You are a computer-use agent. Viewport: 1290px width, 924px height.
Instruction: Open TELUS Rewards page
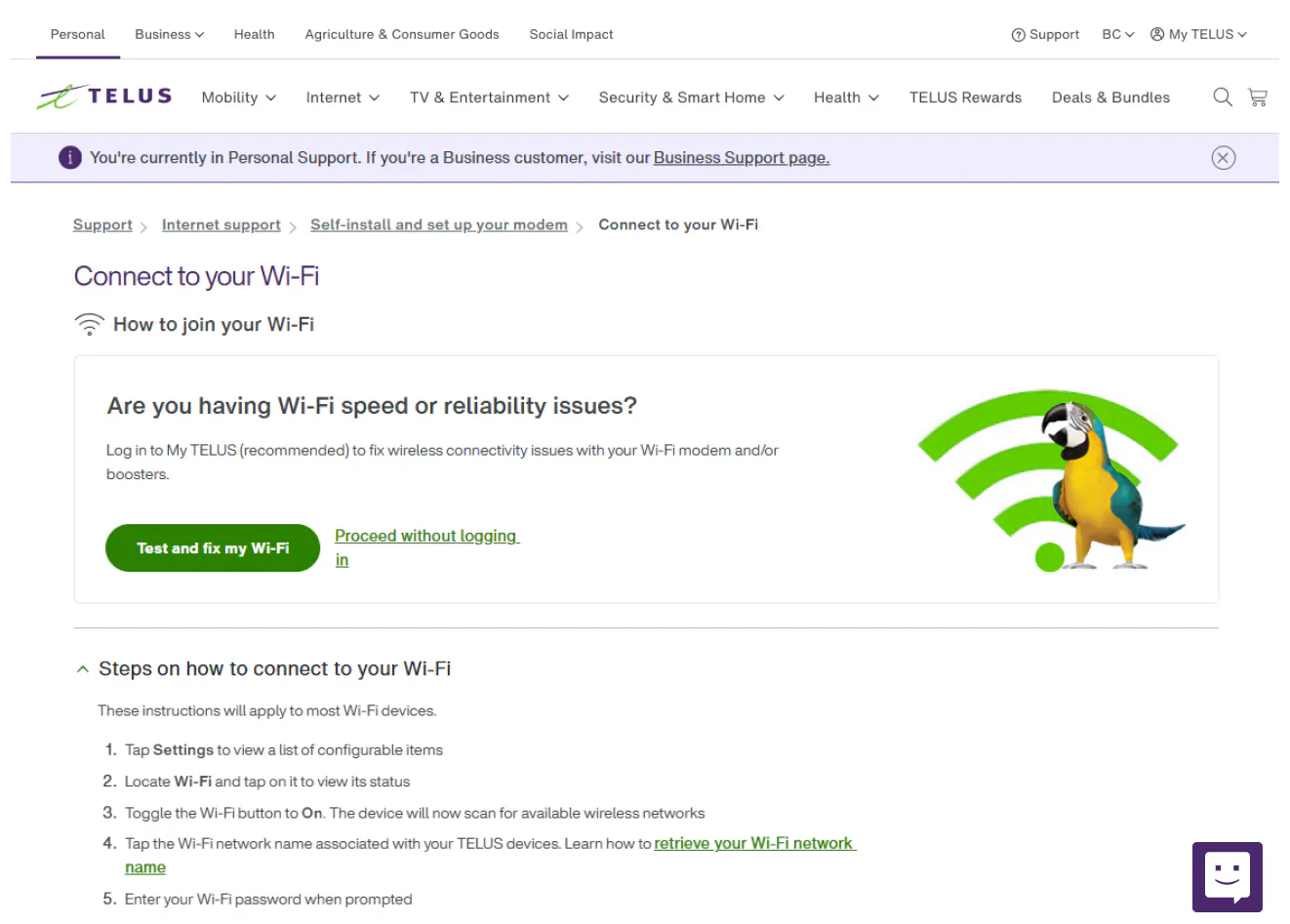tap(965, 98)
